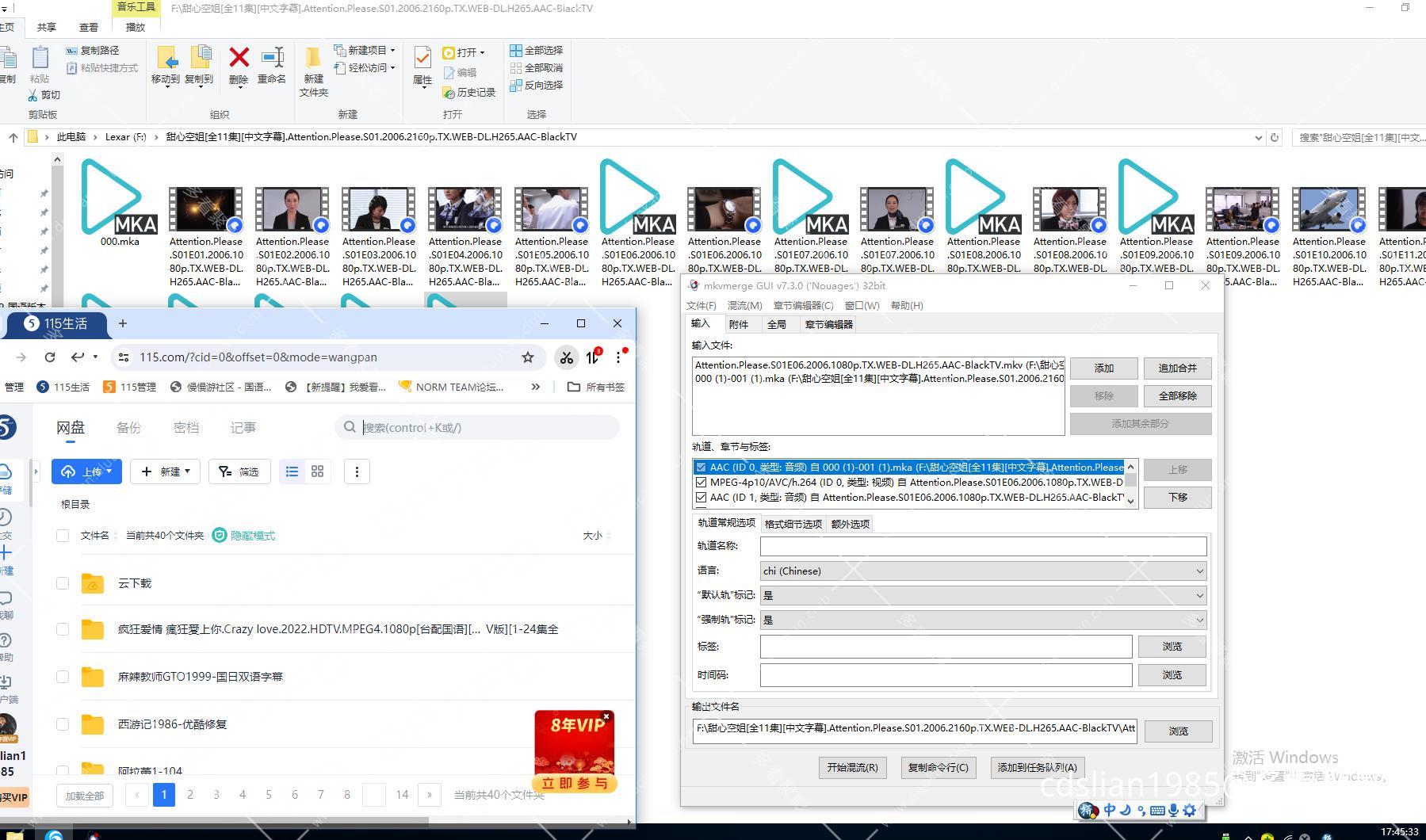The image size is (1426, 840).
Task: Click 添加到任务队列(A) button
Action: 1037,767
